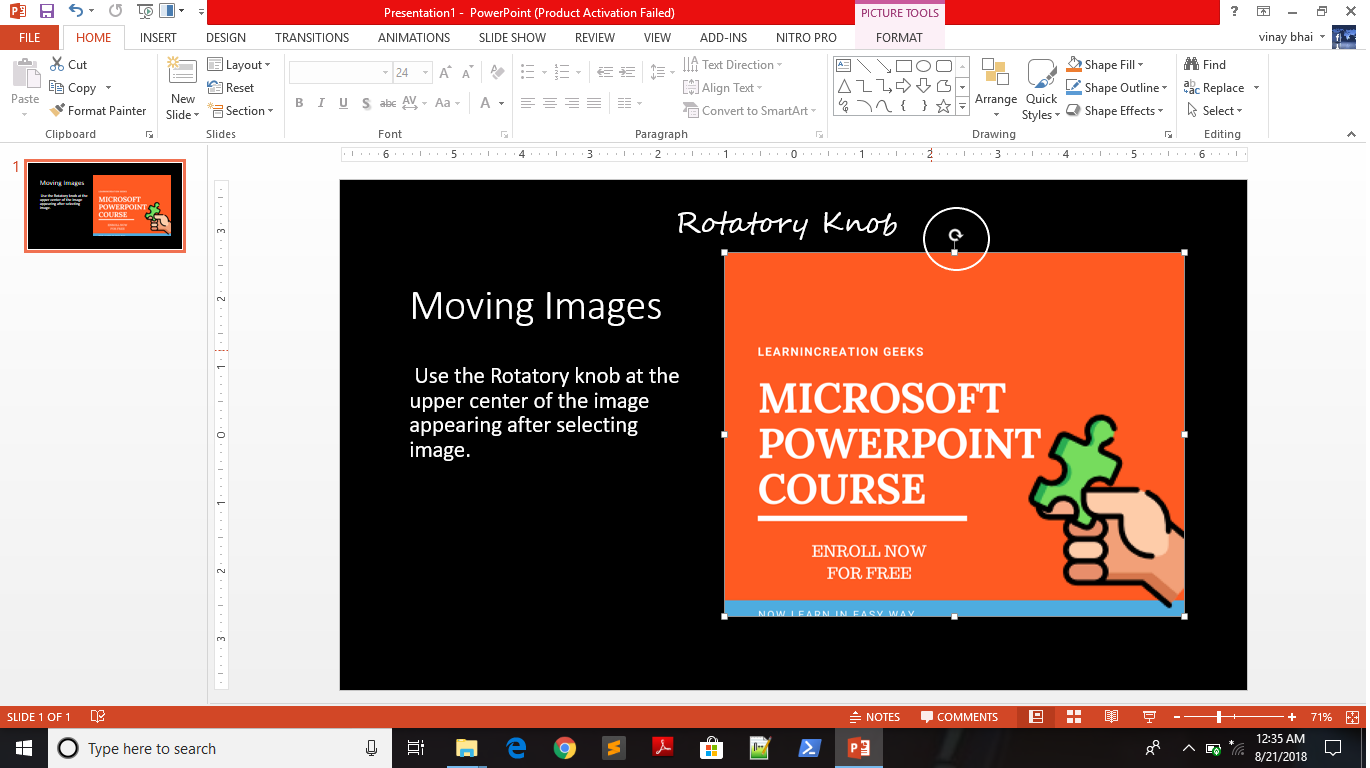
Task: Toggle the Comments pane in status bar
Action: [959, 717]
